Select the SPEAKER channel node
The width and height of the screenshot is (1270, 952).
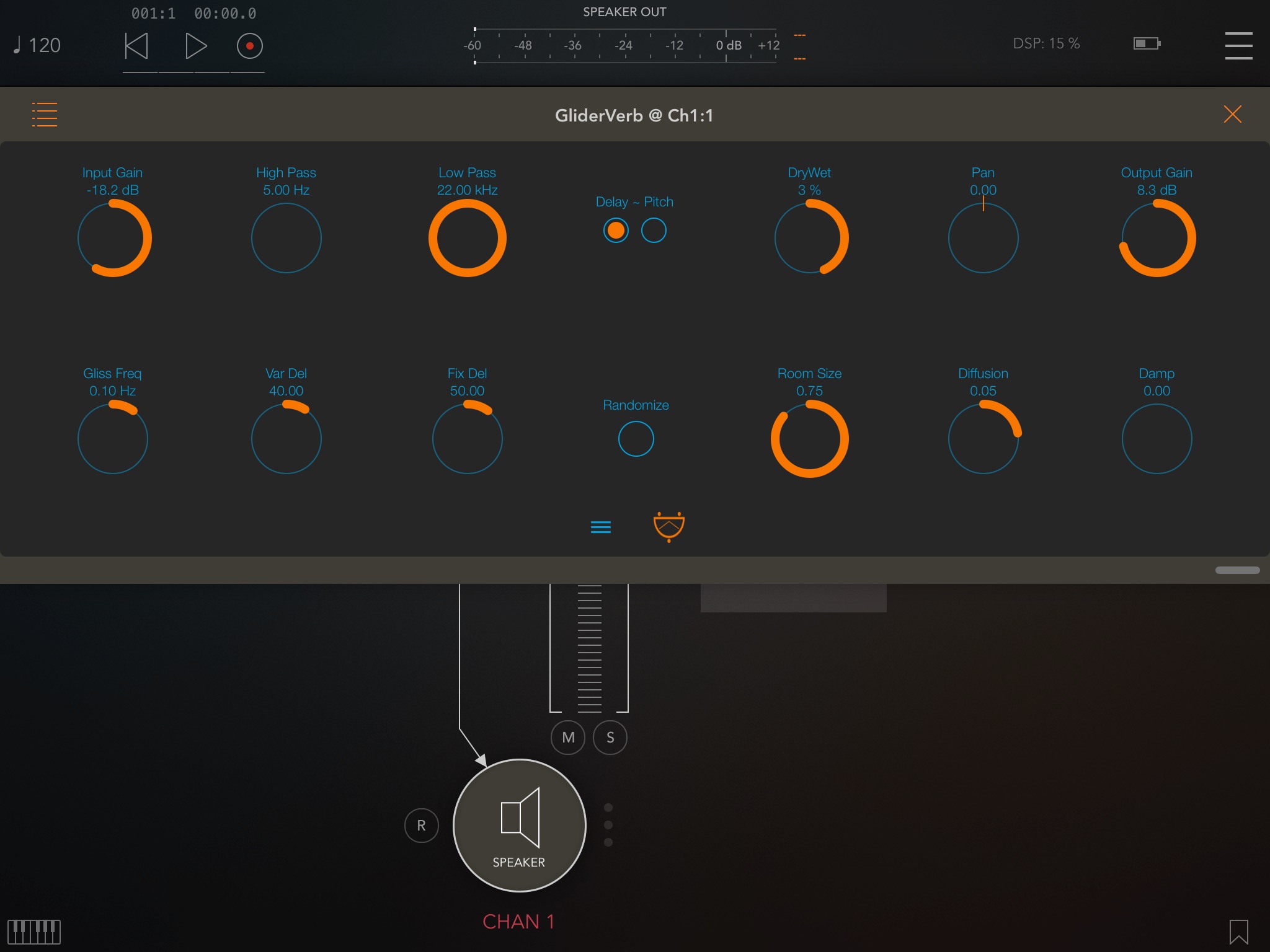520,827
